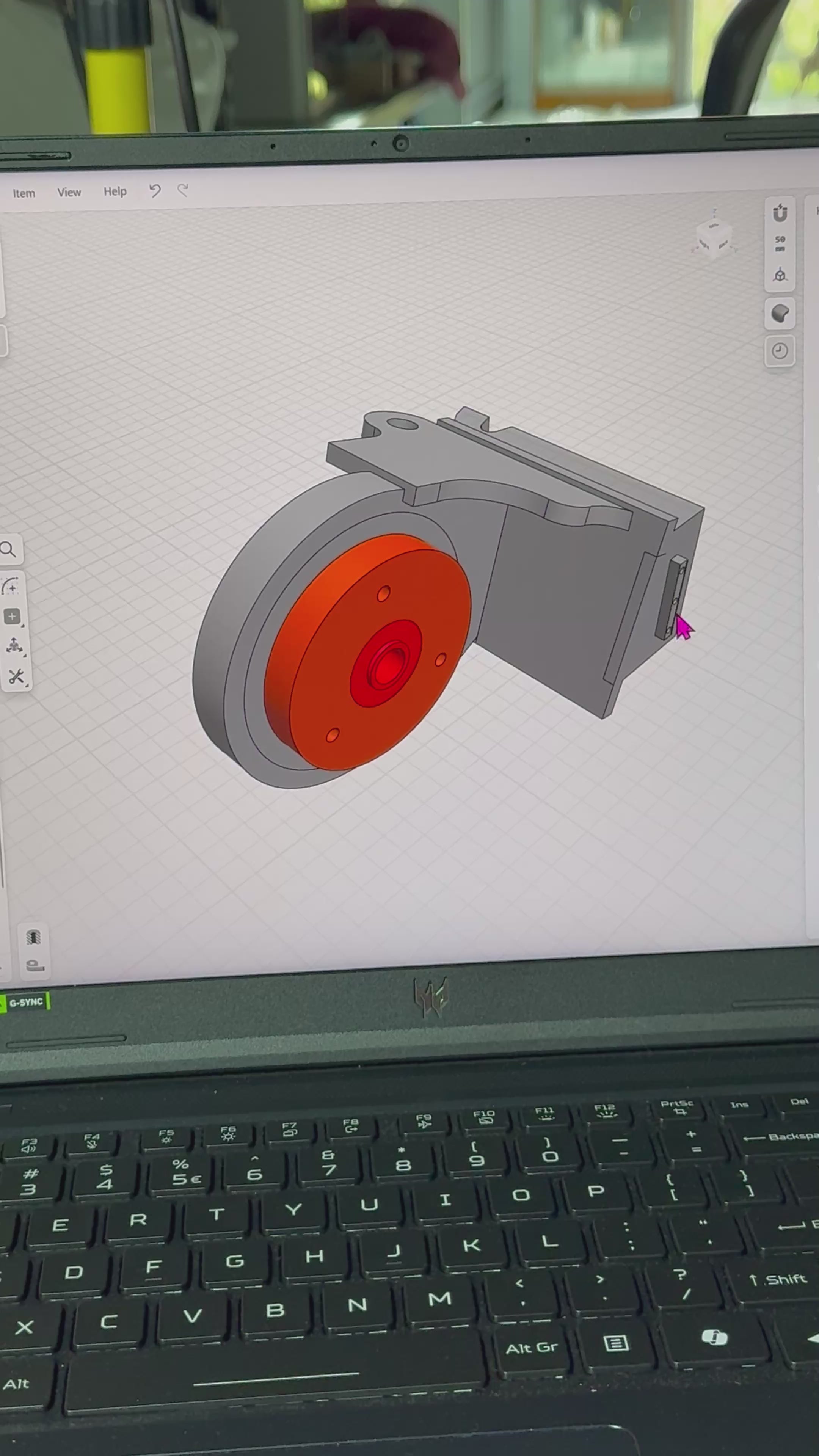
Task: Expand the wrench Tools group
Action: pyautogui.click(x=16, y=676)
